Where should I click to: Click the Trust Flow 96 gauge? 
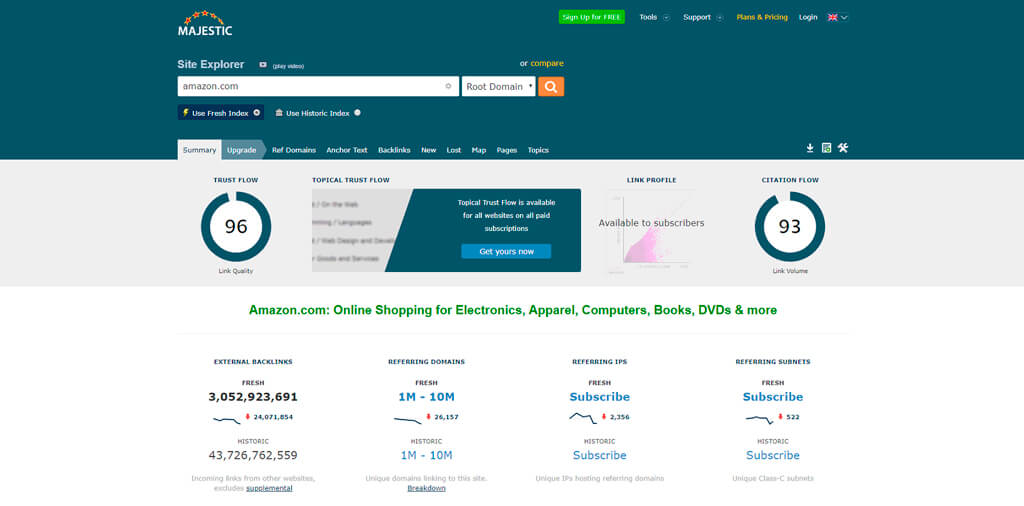pos(236,227)
